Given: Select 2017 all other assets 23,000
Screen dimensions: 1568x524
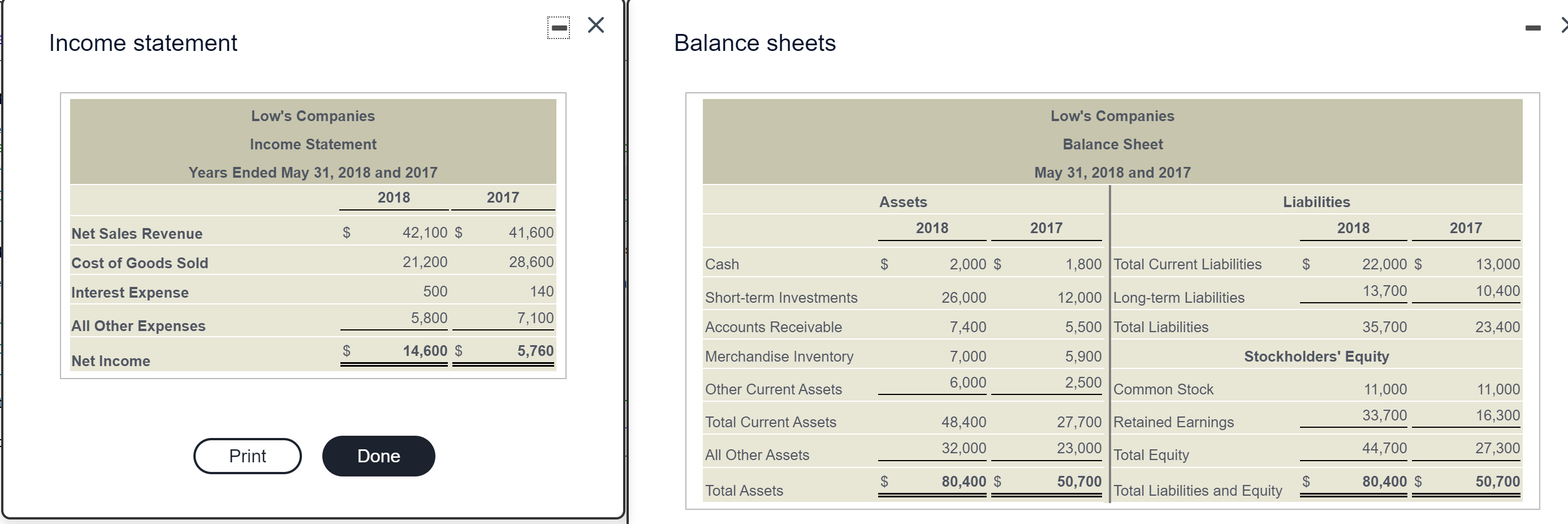Looking at the screenshot, I should tap(1079, 448).
